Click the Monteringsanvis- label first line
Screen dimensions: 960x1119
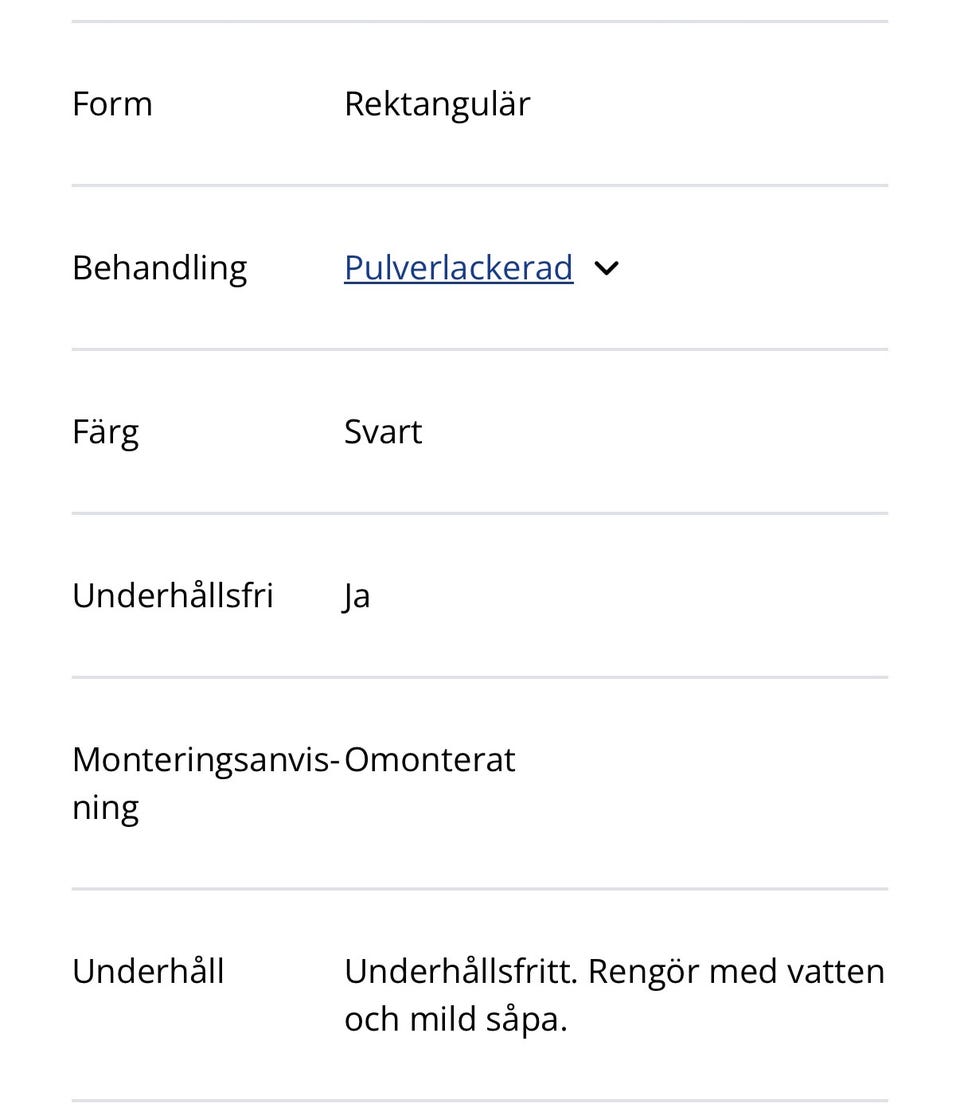(206, 760)
